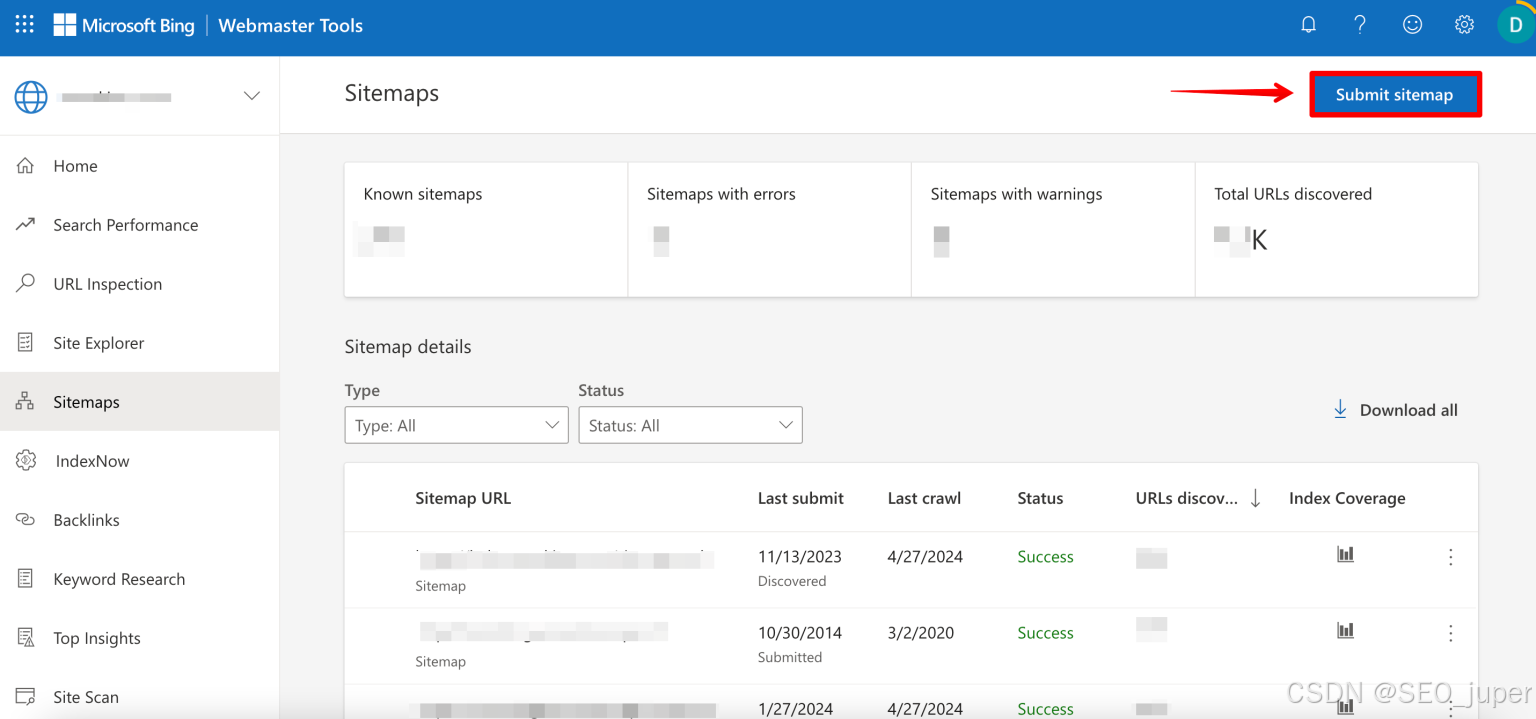Viewport: 1536px width, 719px height.
Task: Open the help question mark icon
Action: coord(1360,25)
